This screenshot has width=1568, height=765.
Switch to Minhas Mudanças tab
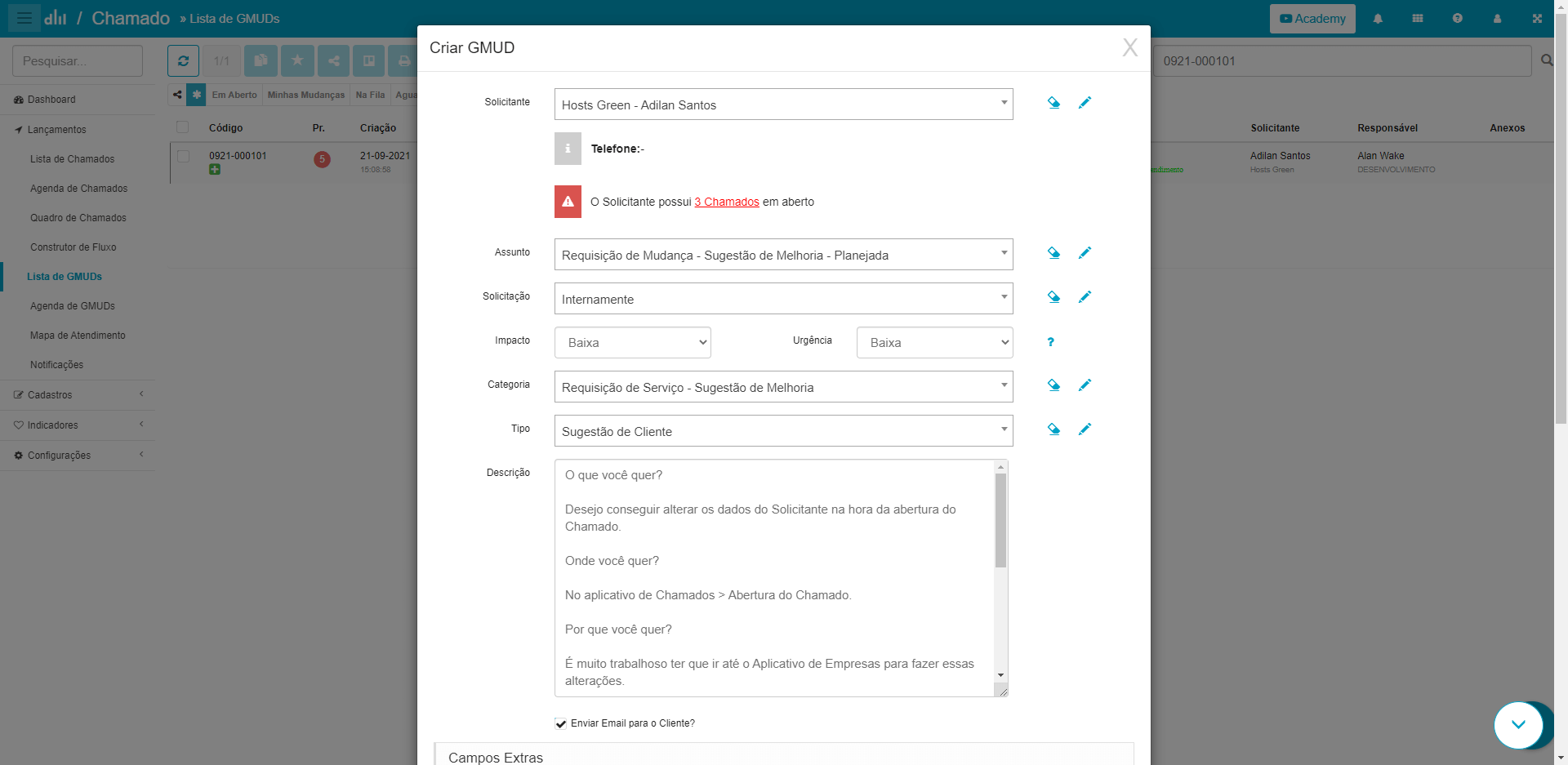click(306, 95)
